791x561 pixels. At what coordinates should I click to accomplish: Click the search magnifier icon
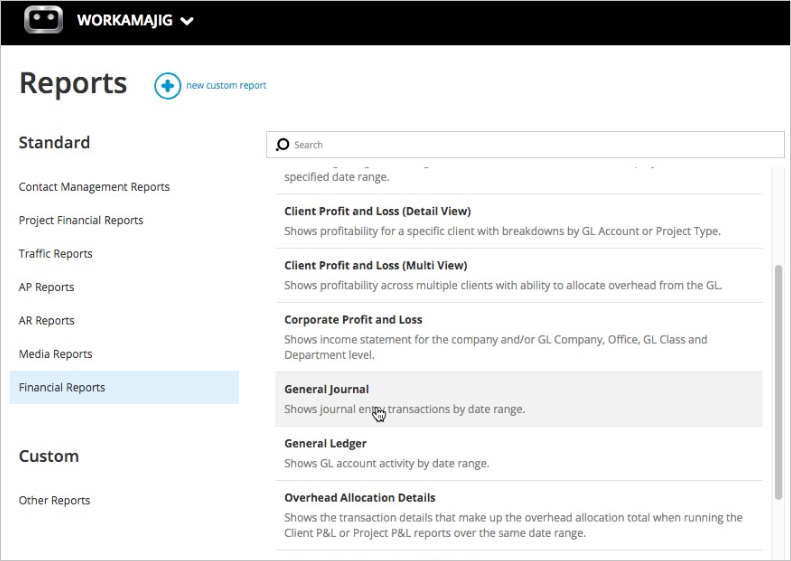pyautogui.click(x=283, y=145)
